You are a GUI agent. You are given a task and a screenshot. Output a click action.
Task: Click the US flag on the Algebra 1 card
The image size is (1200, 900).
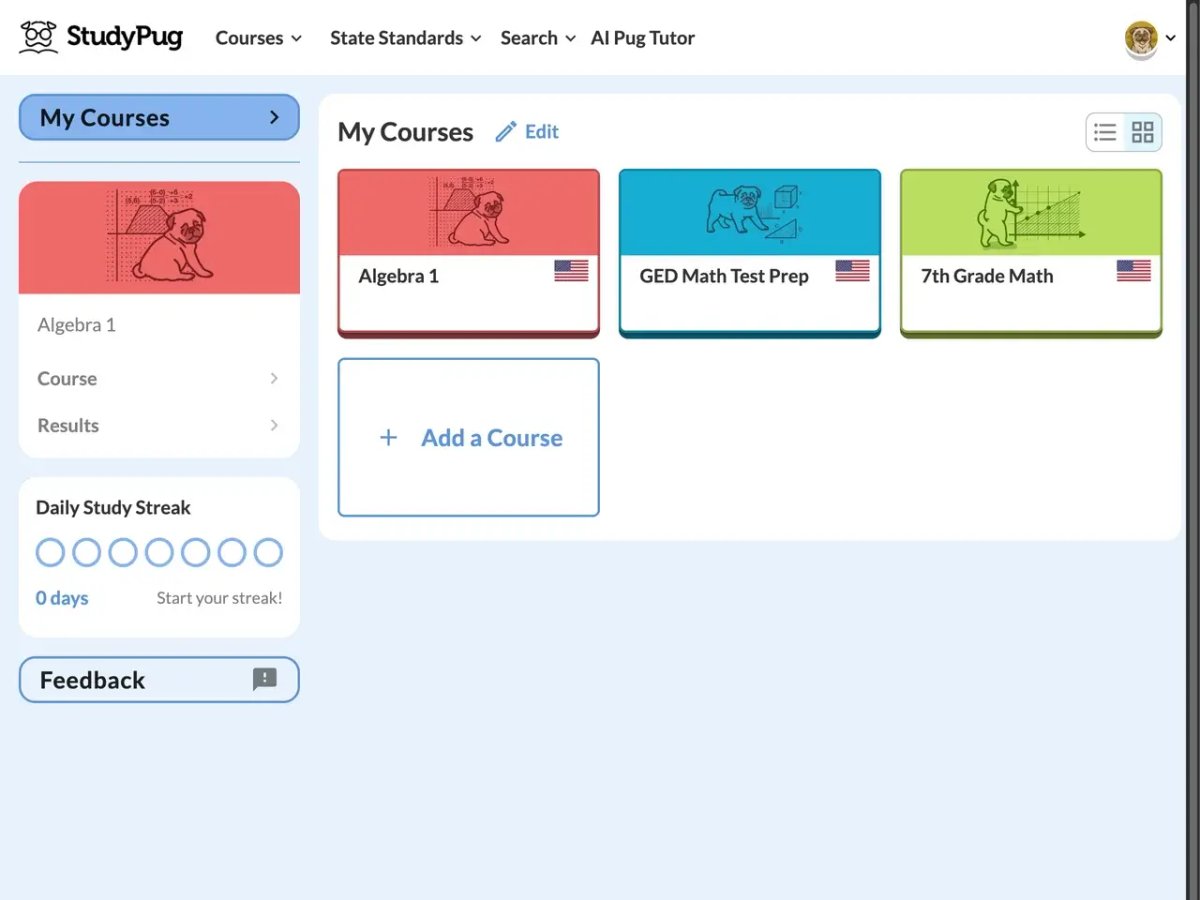click(x=570, y=268)
